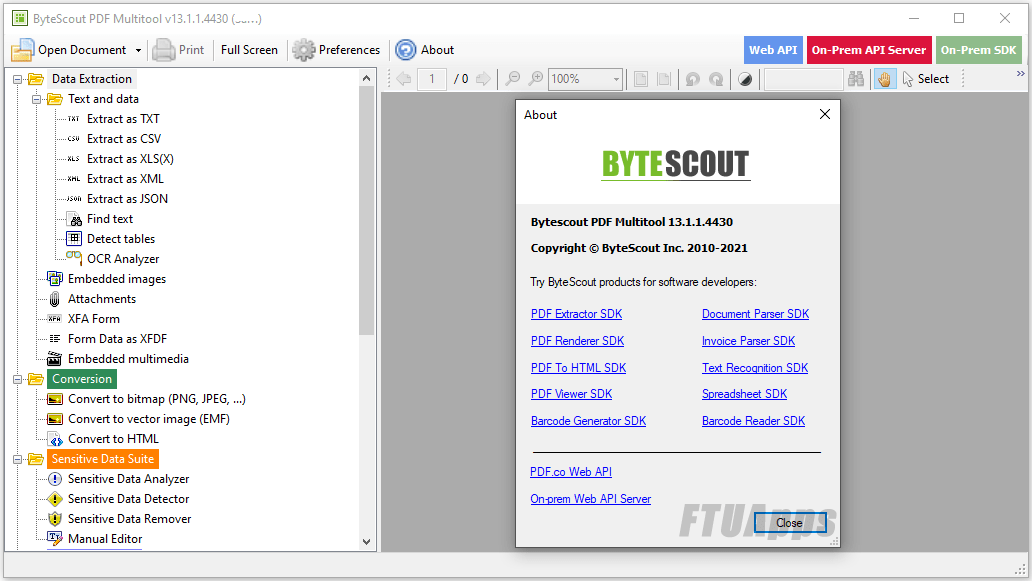This screenshot has height=581, width=1032.
Task: Open the Invoice Parser SDK link
Action: click(748, 341)
